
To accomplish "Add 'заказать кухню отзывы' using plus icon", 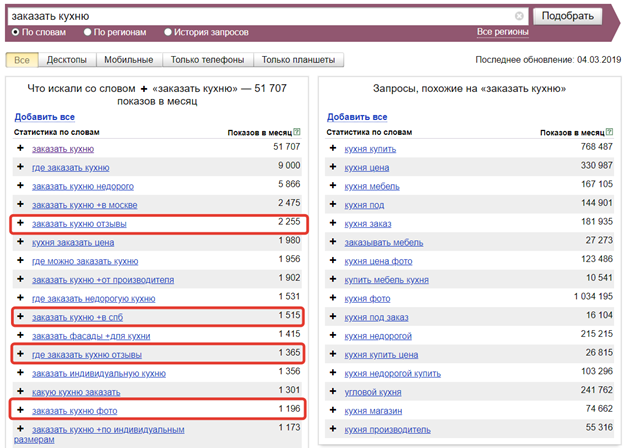I will coord(20,223).
